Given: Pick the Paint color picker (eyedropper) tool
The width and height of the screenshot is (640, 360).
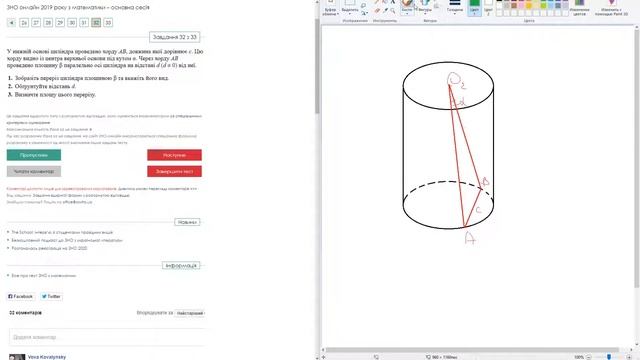Looking at the screenshot, I should pos(385,11).
